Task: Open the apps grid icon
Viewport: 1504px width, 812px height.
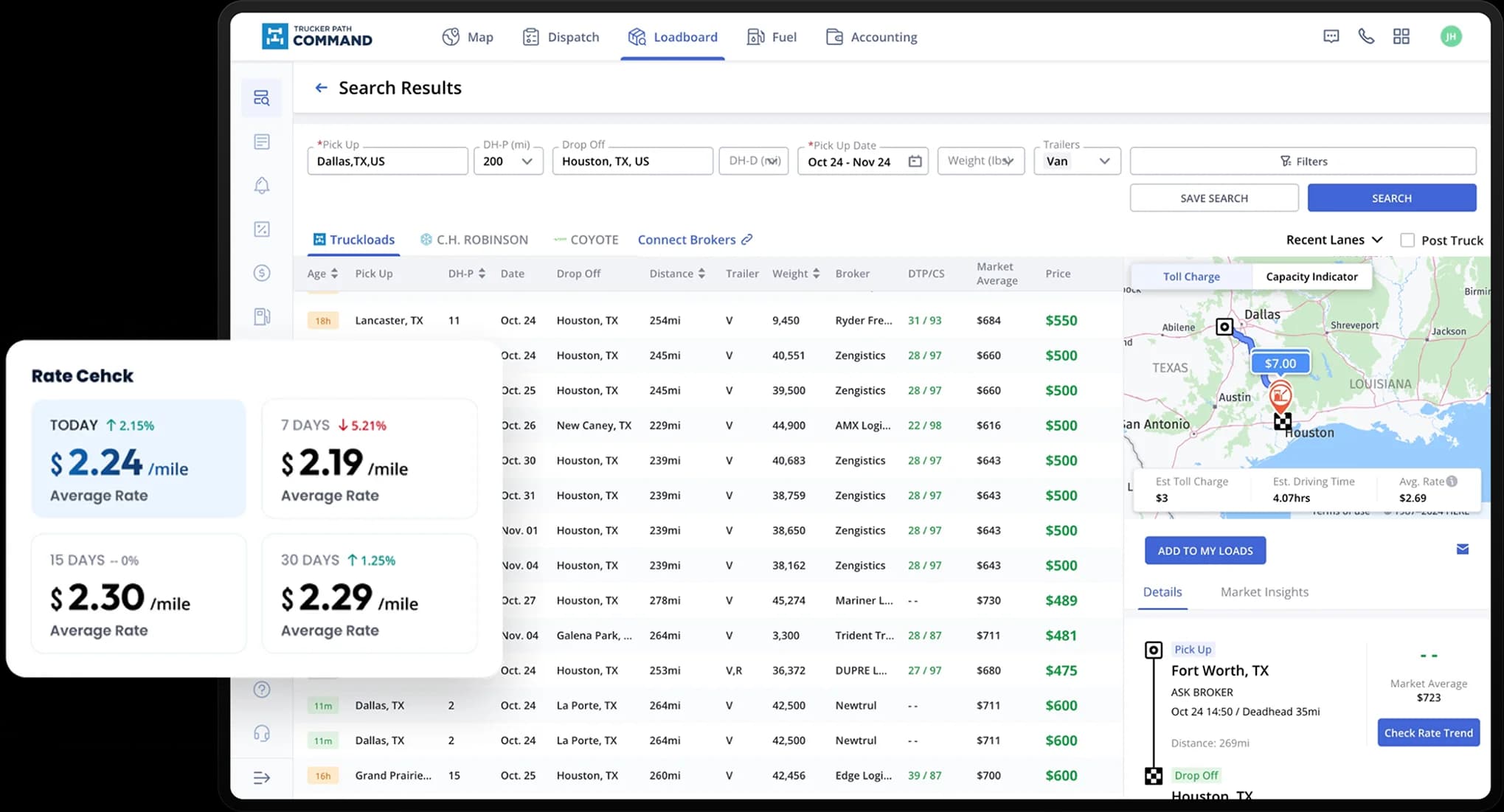Action: (1401, 37)
